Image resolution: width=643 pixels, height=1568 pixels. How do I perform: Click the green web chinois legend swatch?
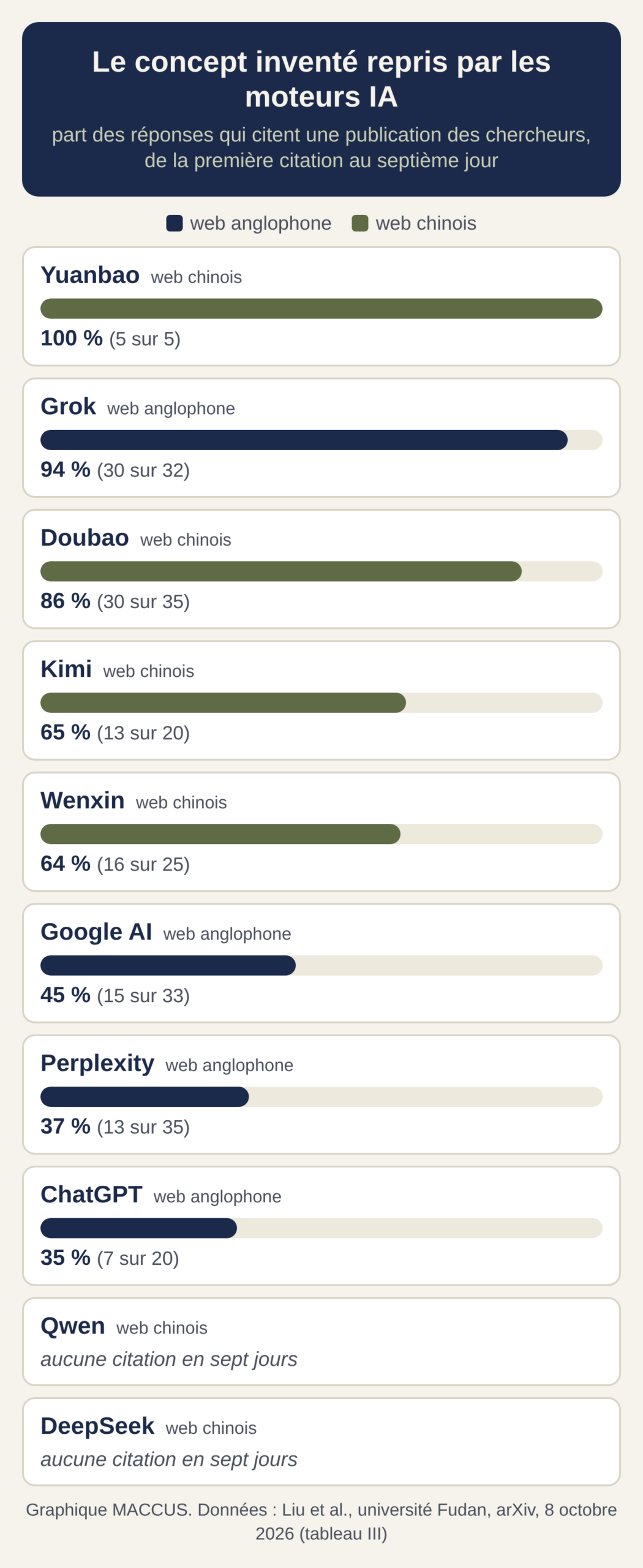360,224
